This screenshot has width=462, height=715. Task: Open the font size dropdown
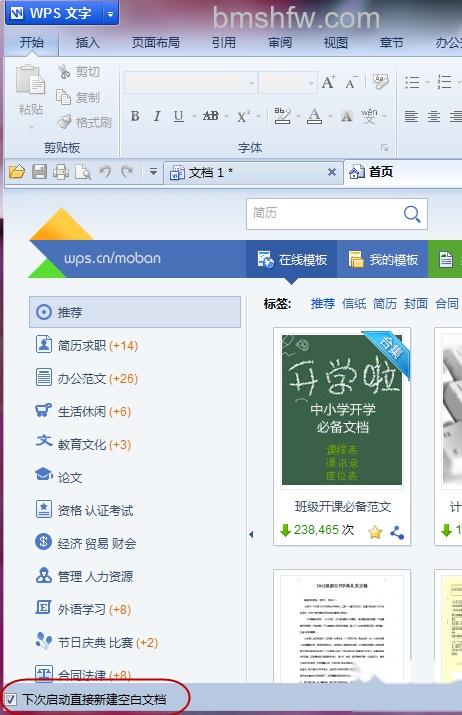pos(311,83)
